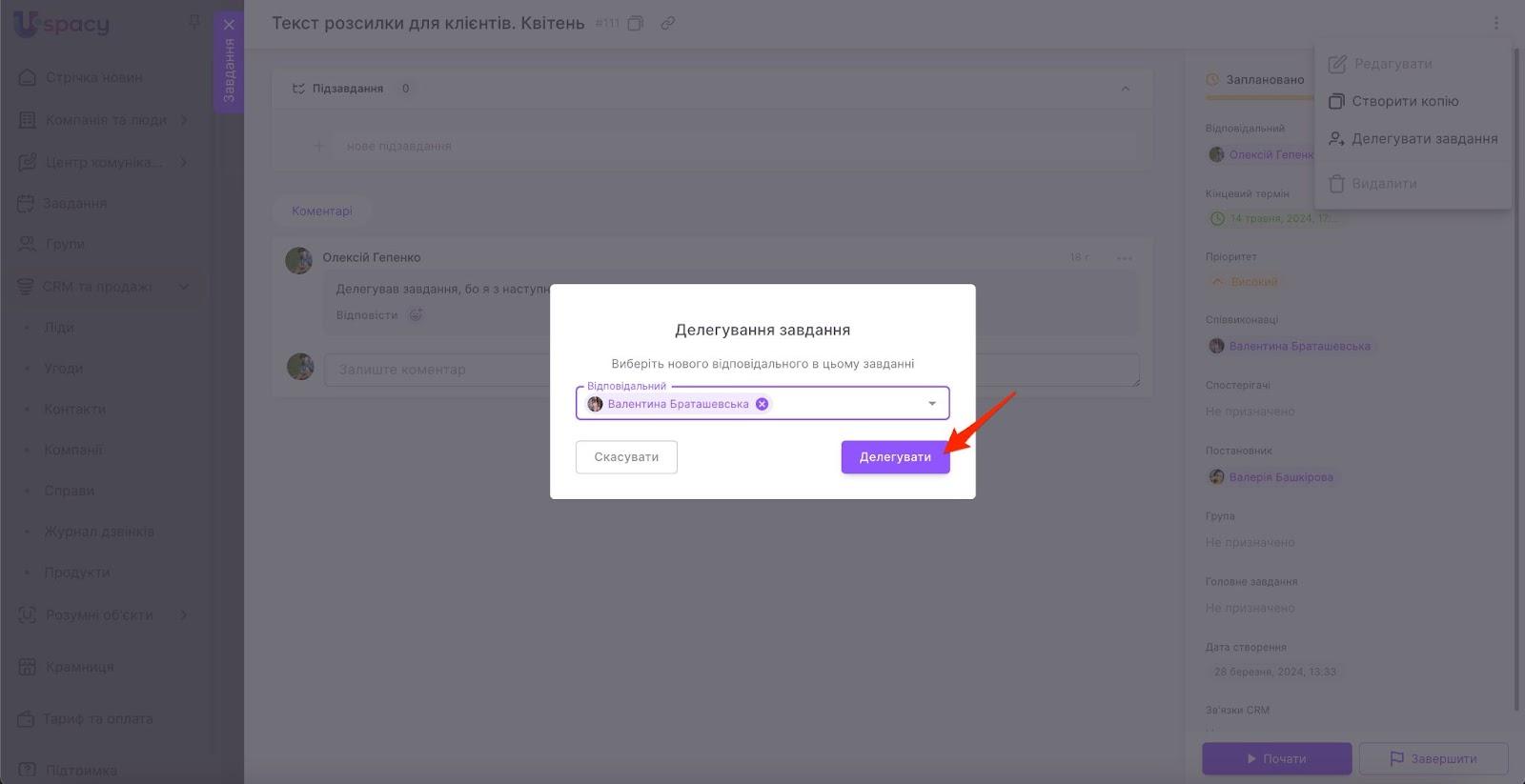The image size is (1525, 784).
Task: Select Делегувати завдання menu entry
Action: [1413, 139]
